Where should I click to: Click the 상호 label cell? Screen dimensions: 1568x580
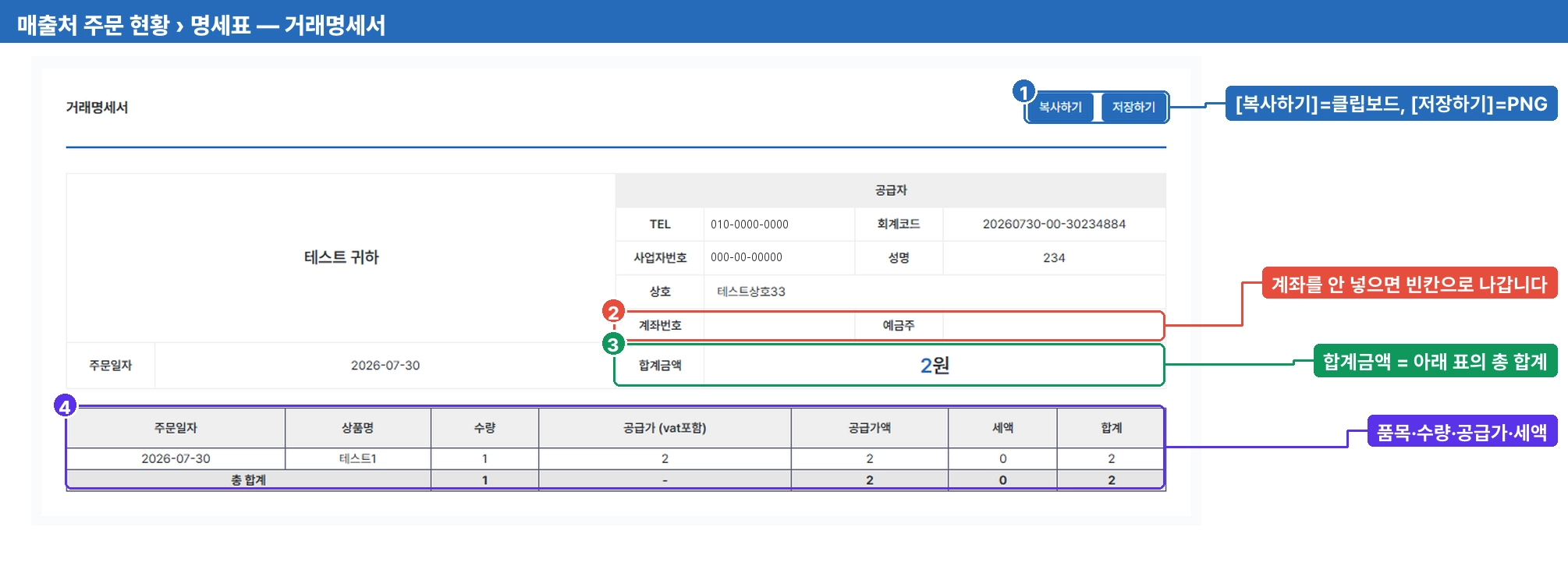tap(660, 292)
